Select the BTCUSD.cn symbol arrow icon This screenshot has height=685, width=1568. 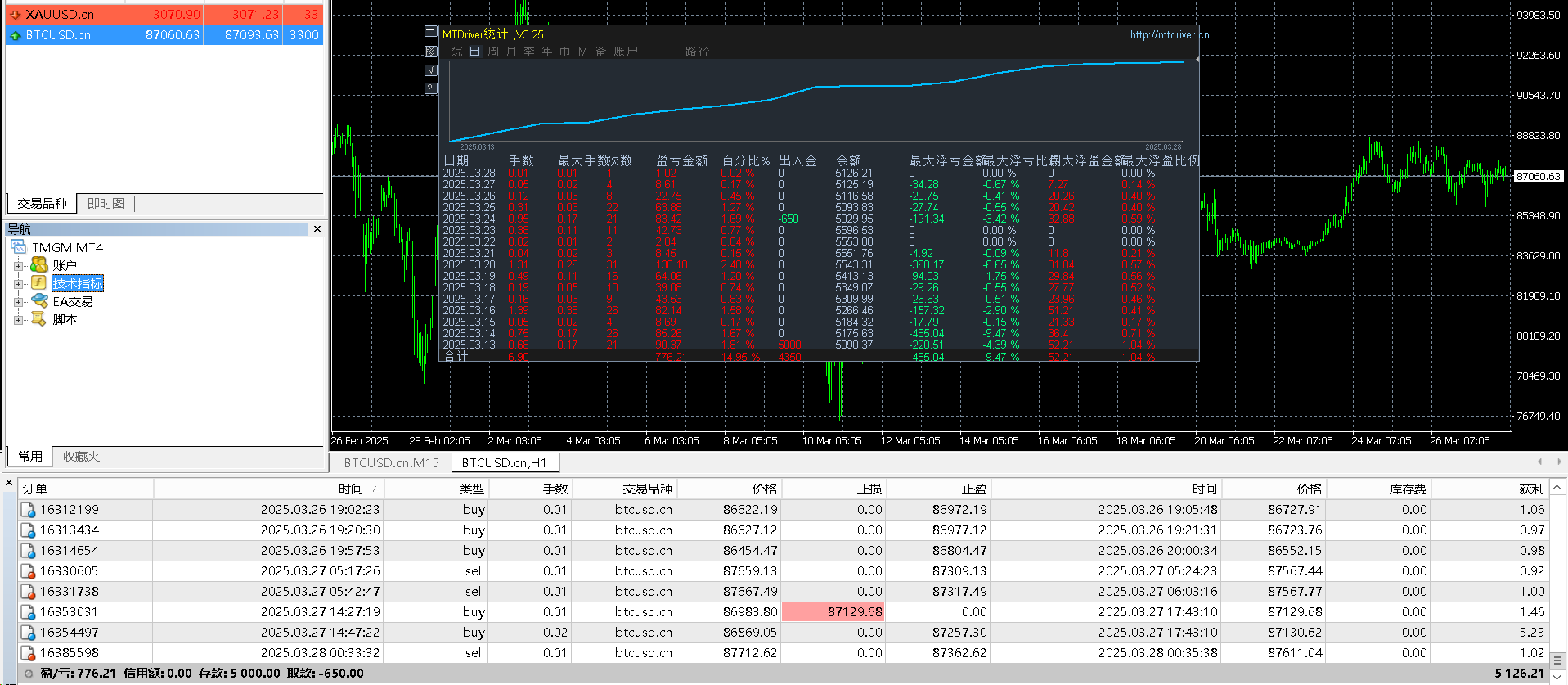pos(15,35)
